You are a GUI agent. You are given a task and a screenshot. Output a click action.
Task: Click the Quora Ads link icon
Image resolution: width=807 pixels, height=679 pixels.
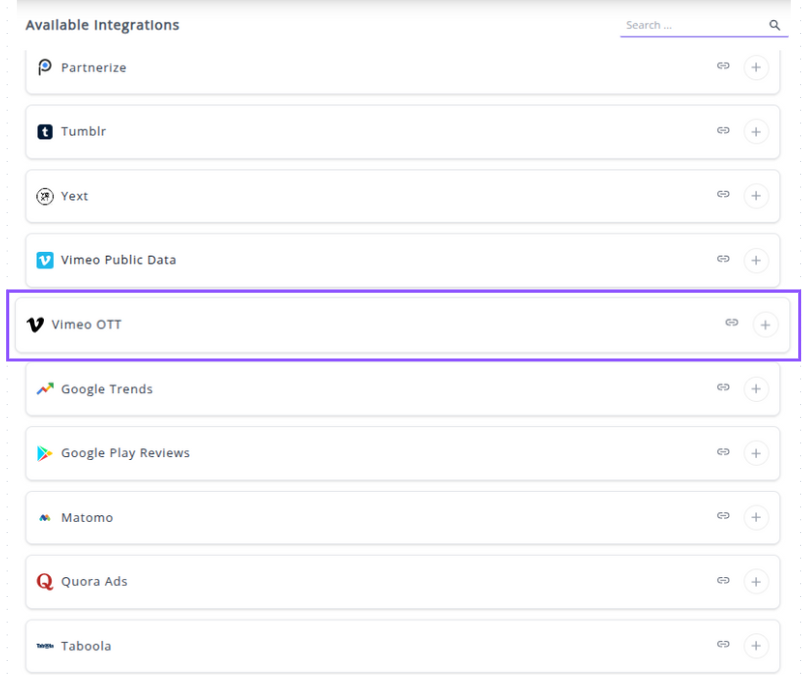(723, 581)
